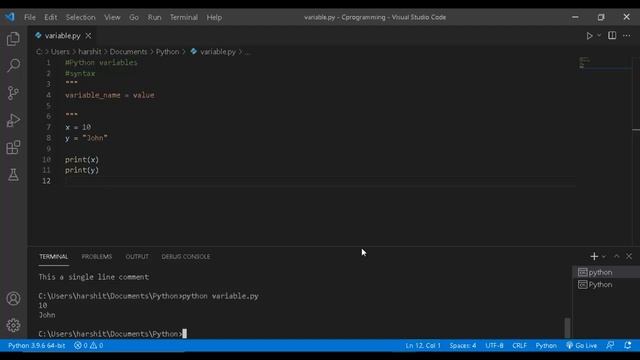Click the C: breadcrumb drive segment
The width and height of the screenshot is (640, 360).
(39, 52)
